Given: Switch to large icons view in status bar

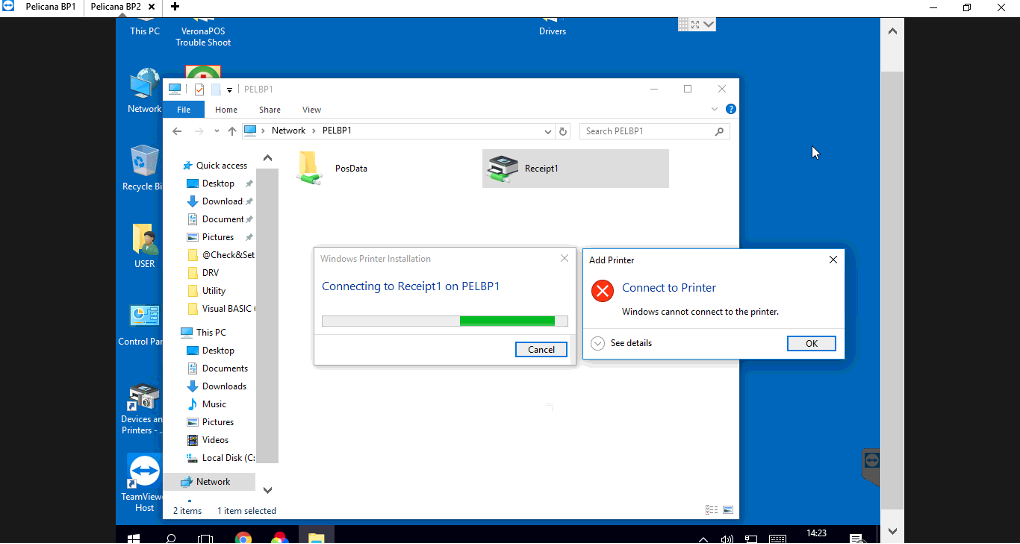Looking at the screenshot, I should (x=728, y=510).
